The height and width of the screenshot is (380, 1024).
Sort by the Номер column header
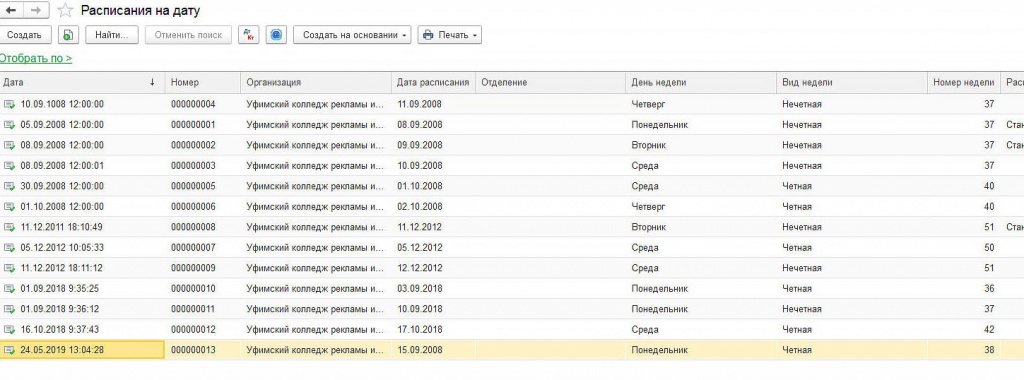[202, 82]
